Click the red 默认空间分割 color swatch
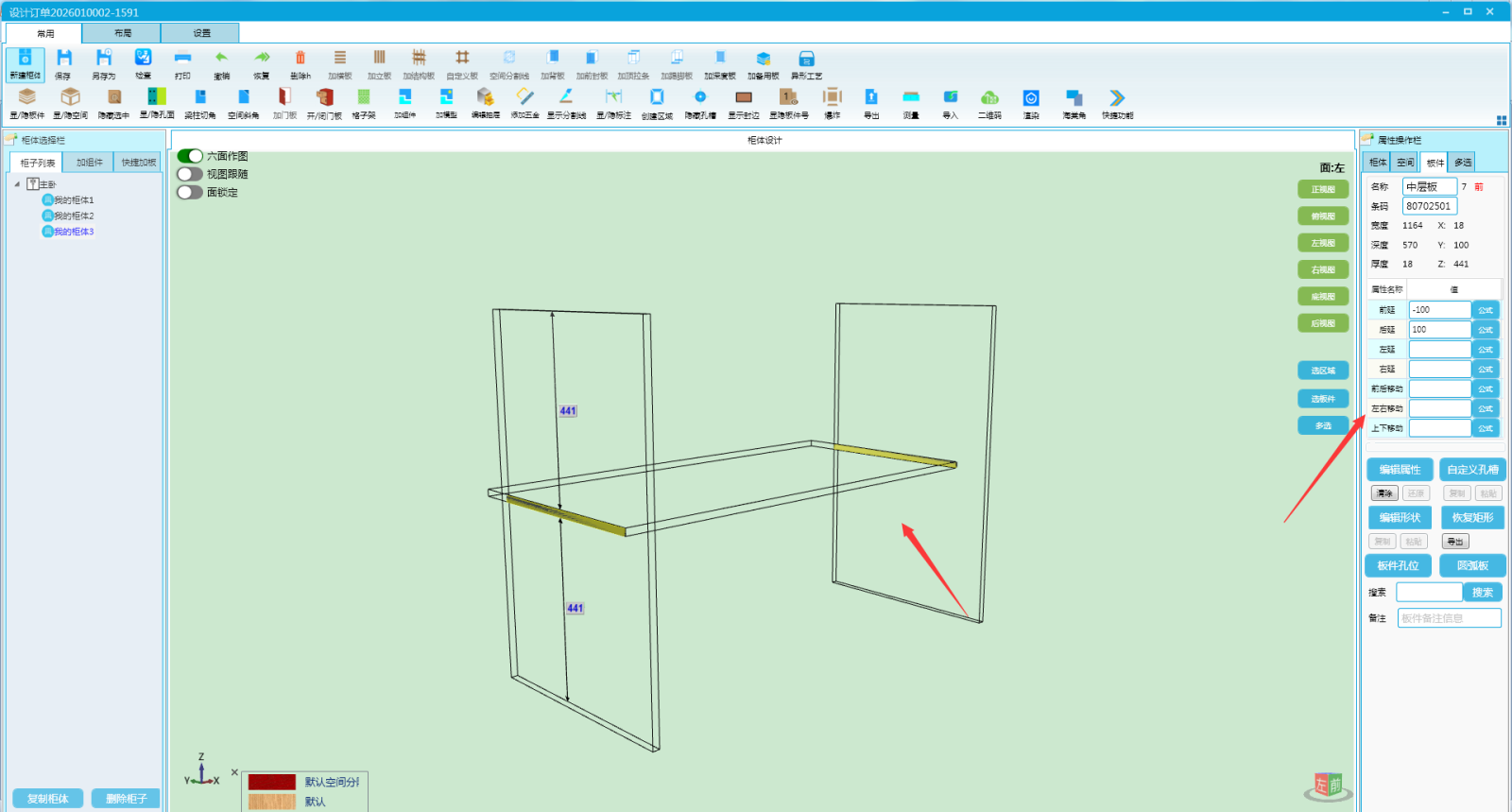 (272, 782)
